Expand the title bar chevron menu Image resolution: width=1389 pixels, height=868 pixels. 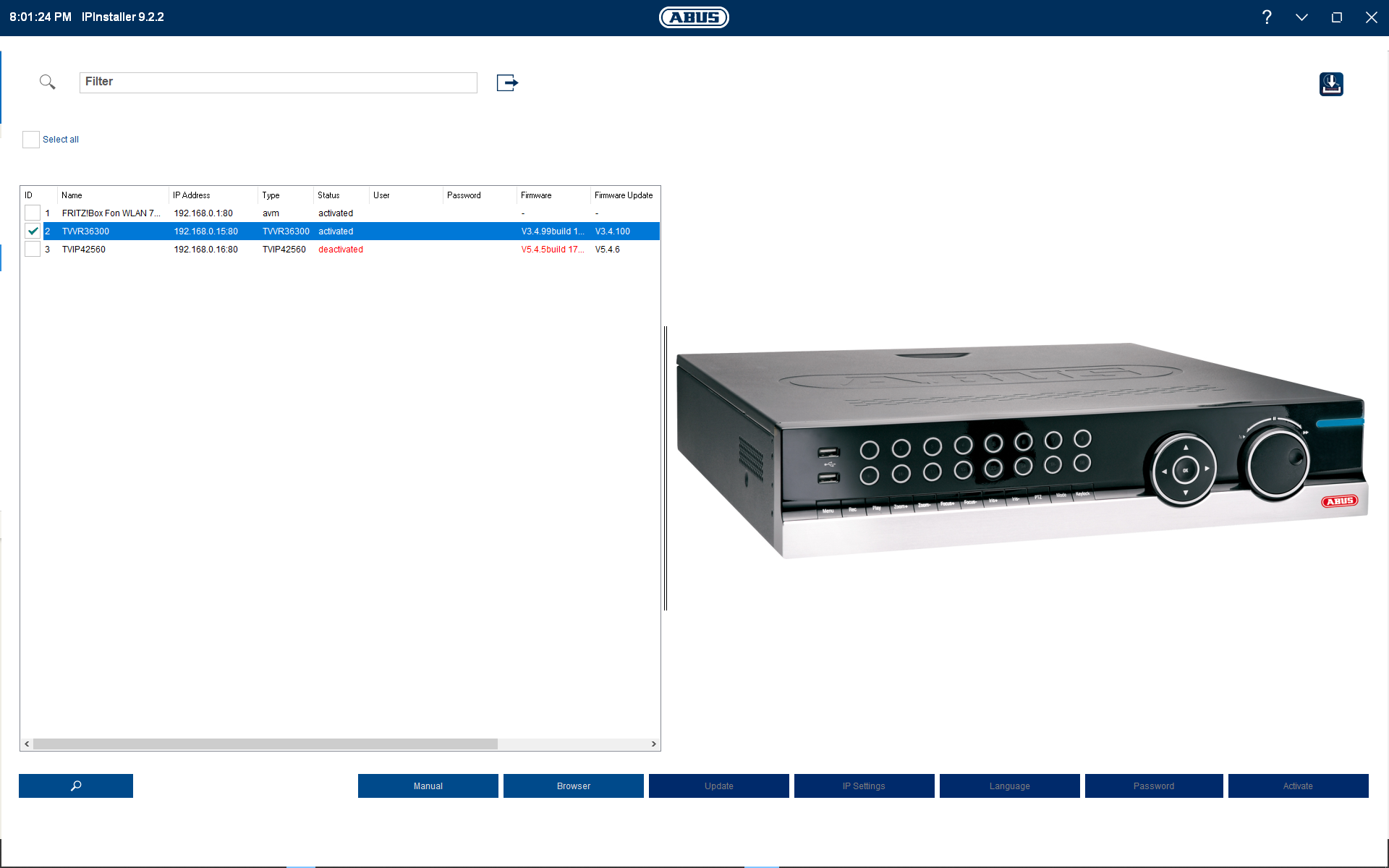pos(1301,17)
